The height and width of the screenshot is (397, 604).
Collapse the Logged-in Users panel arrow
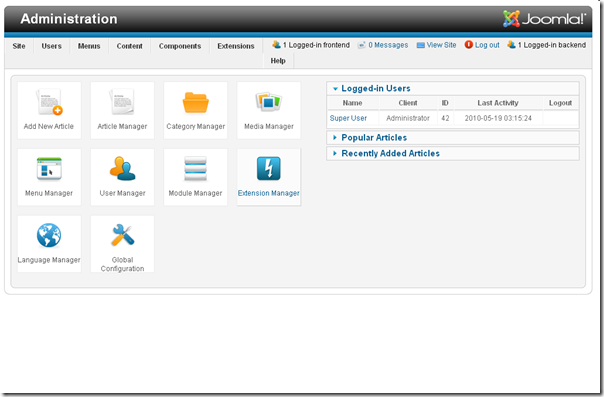(x=335, y=89)
